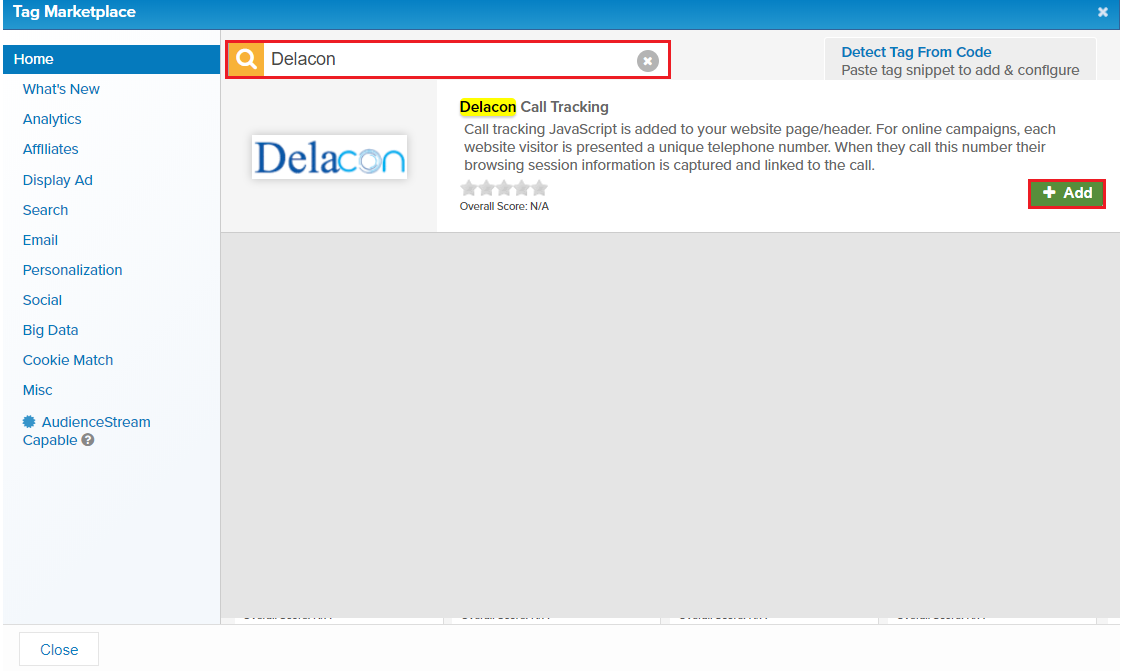Click the AudienceStream gear badge icon

pos(29,422)
